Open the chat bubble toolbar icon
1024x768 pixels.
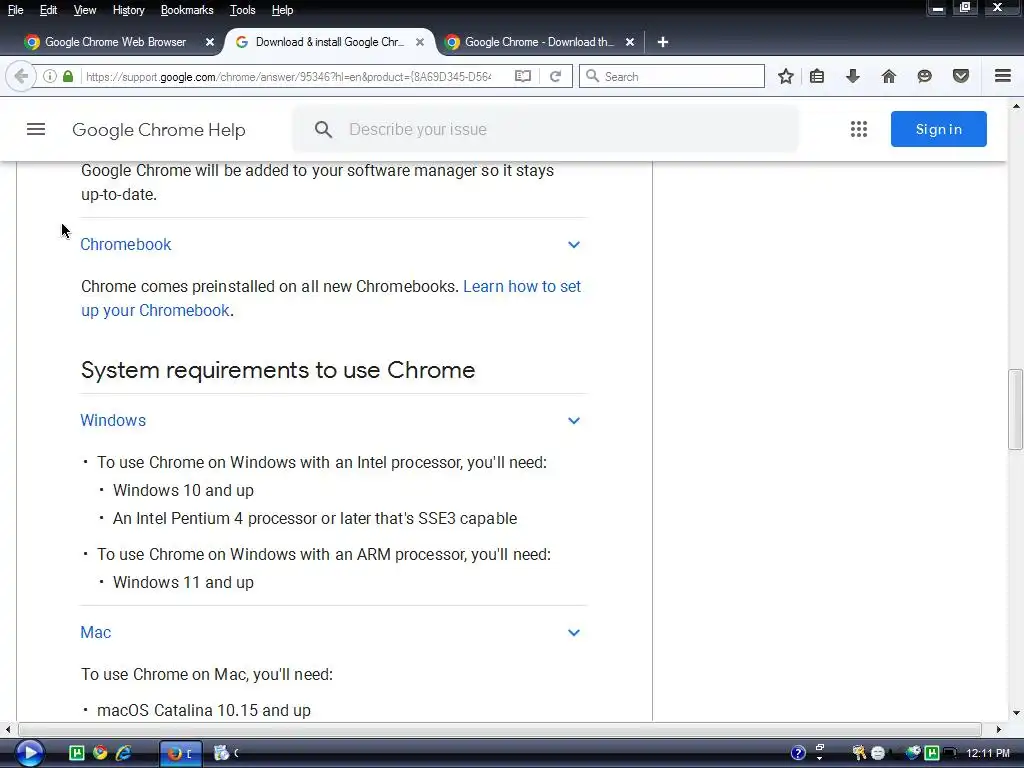pyautogui.click(x=924, y=76)
